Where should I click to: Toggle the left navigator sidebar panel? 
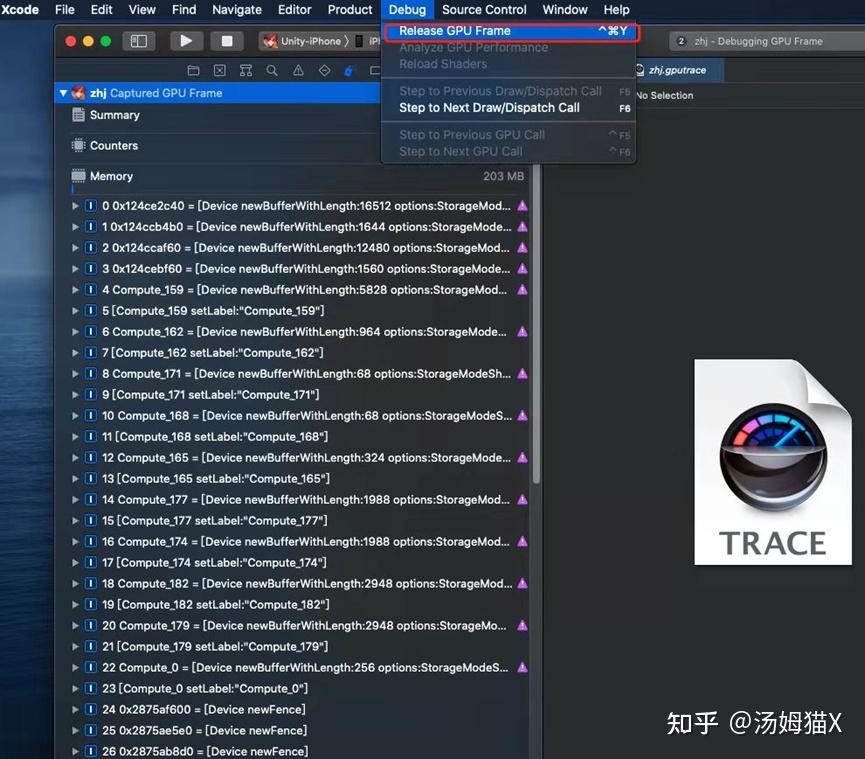tap(138, 40)
